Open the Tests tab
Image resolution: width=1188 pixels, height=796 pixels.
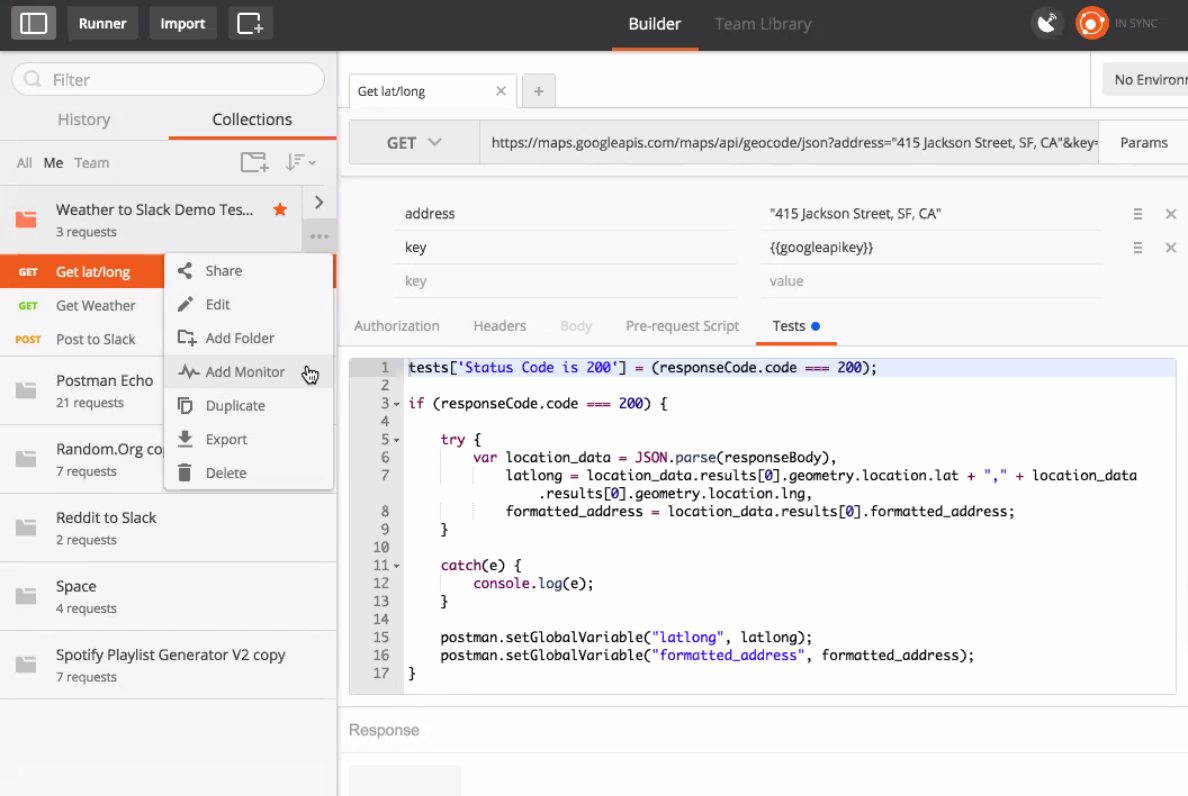tap(796, 326)
